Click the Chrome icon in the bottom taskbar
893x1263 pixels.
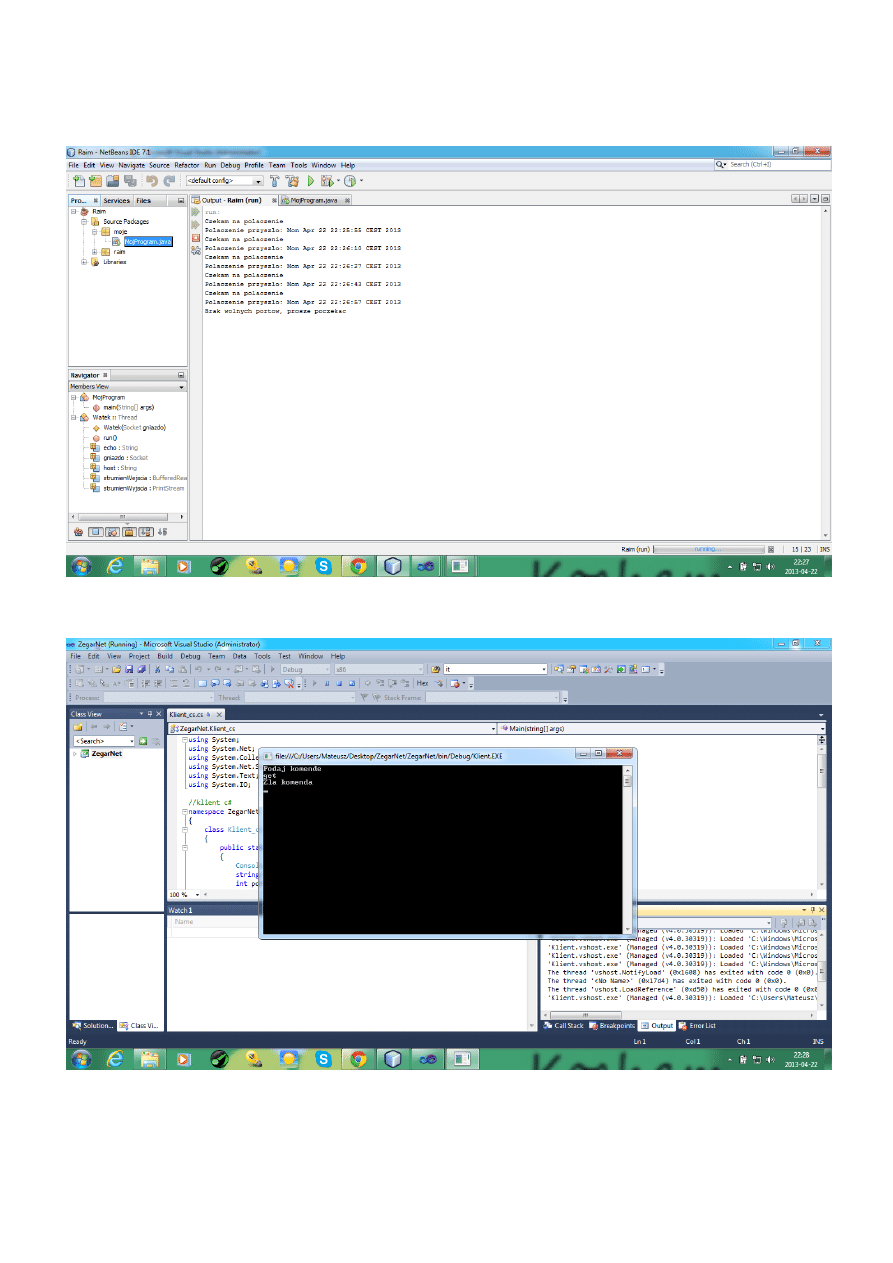click(357, 1058)
